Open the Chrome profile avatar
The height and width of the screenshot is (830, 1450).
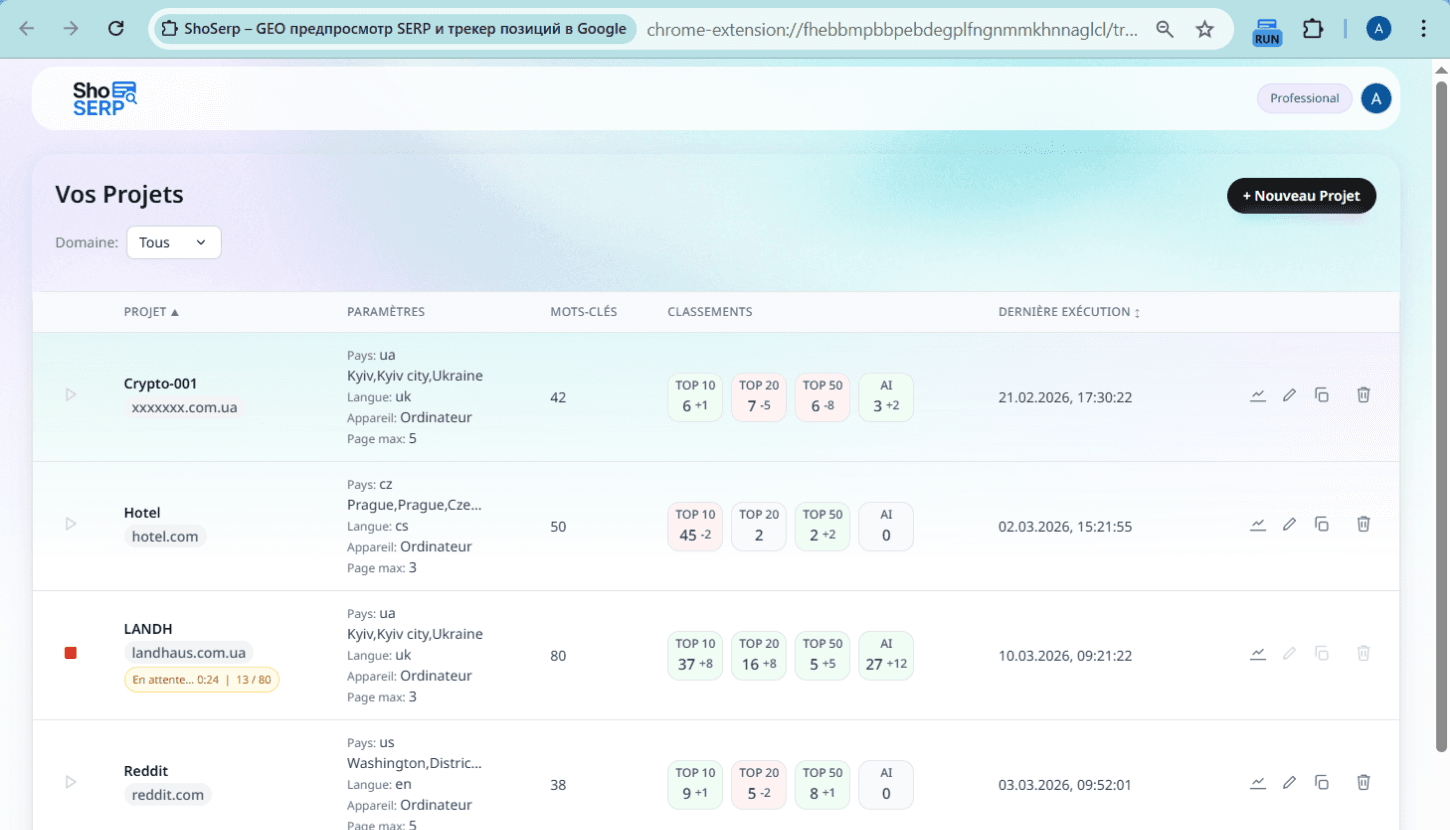tap(1379, 29)
